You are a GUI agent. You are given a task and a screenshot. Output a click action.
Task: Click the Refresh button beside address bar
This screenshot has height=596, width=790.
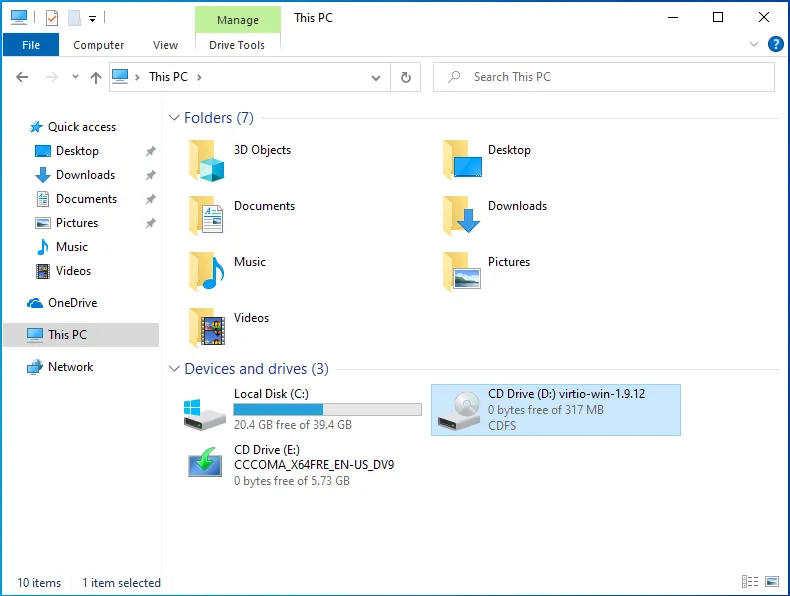406,77
